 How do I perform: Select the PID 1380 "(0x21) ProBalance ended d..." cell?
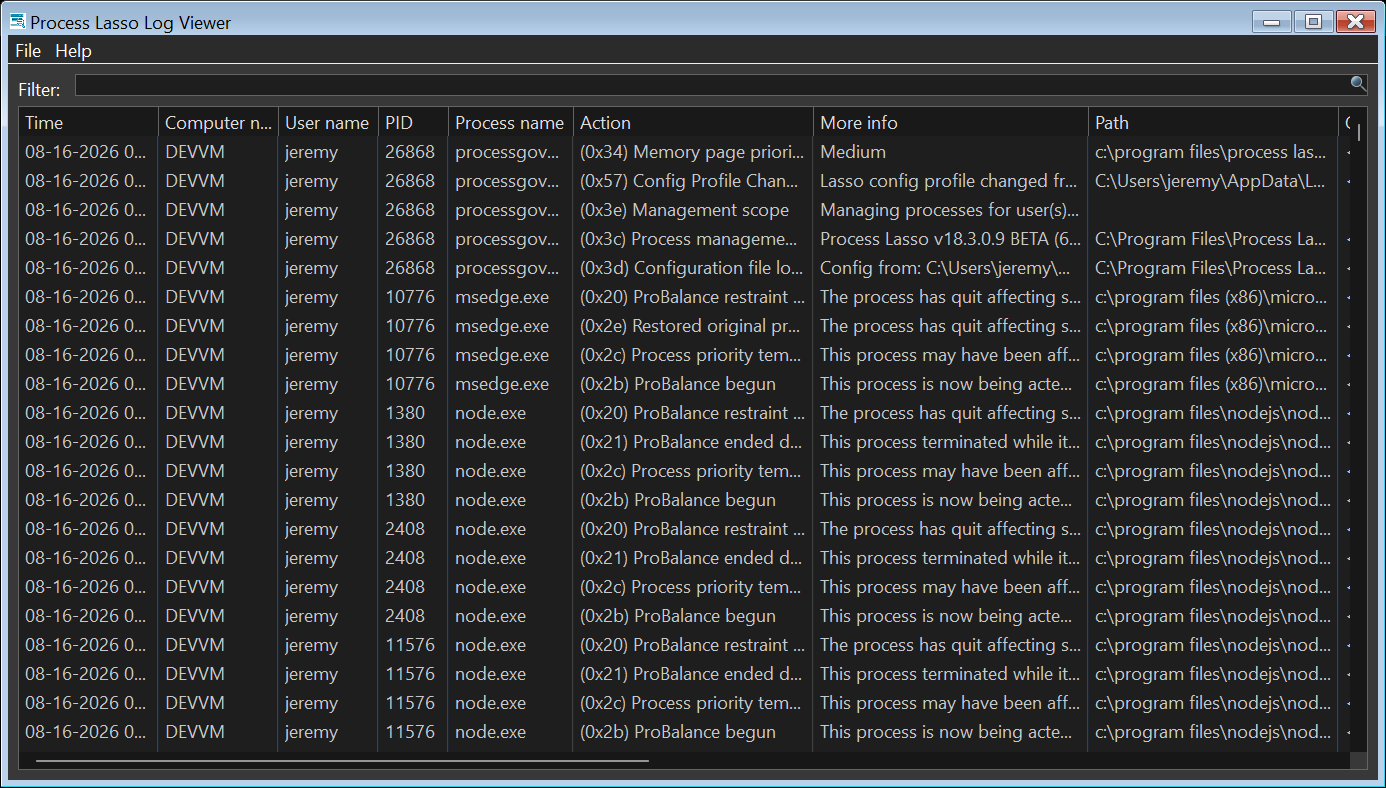click(691, 442)
